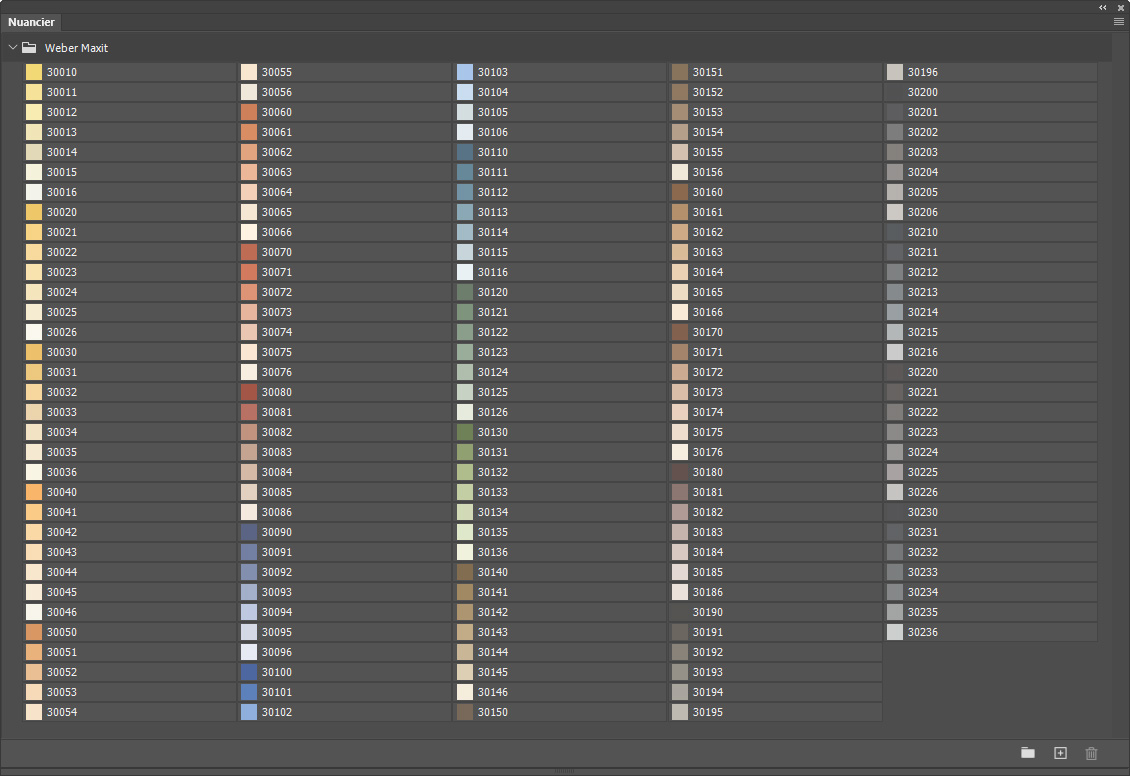
Task: Choose the dark red swatch 30080
Action: pyautogui.click(x=249, y=392)
